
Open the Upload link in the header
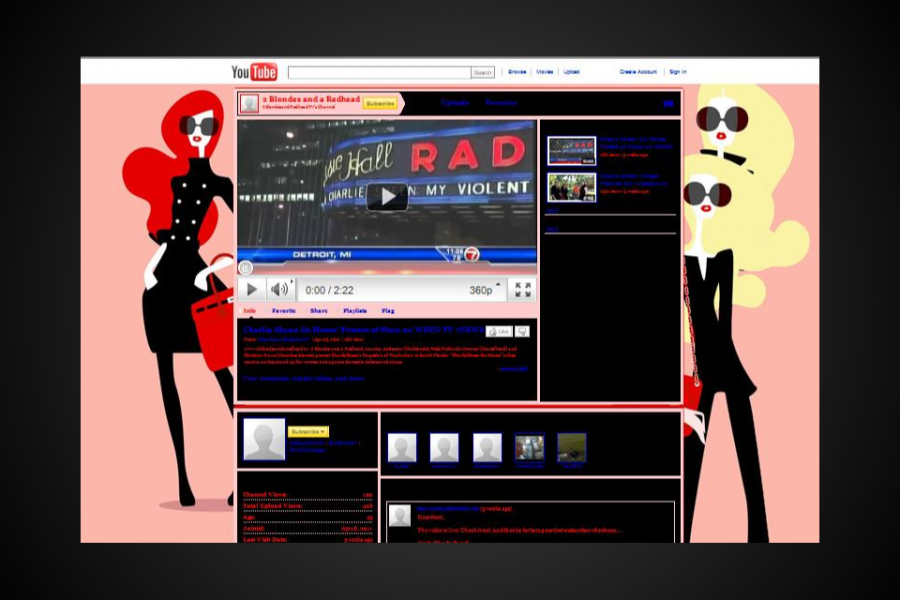coord(571,72)
